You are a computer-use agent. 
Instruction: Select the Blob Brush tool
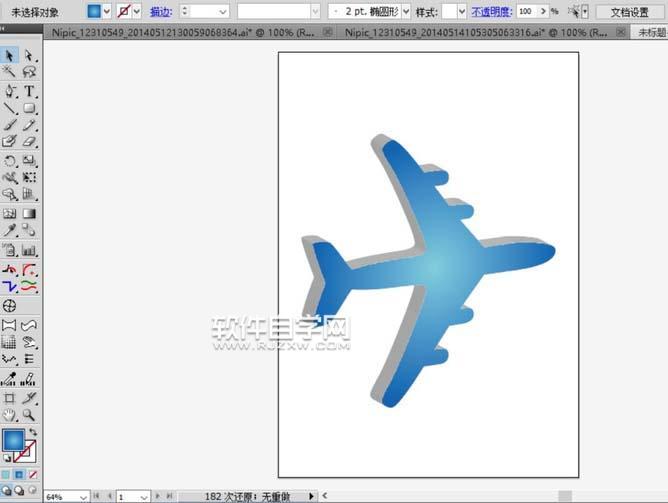coord(9,141)
